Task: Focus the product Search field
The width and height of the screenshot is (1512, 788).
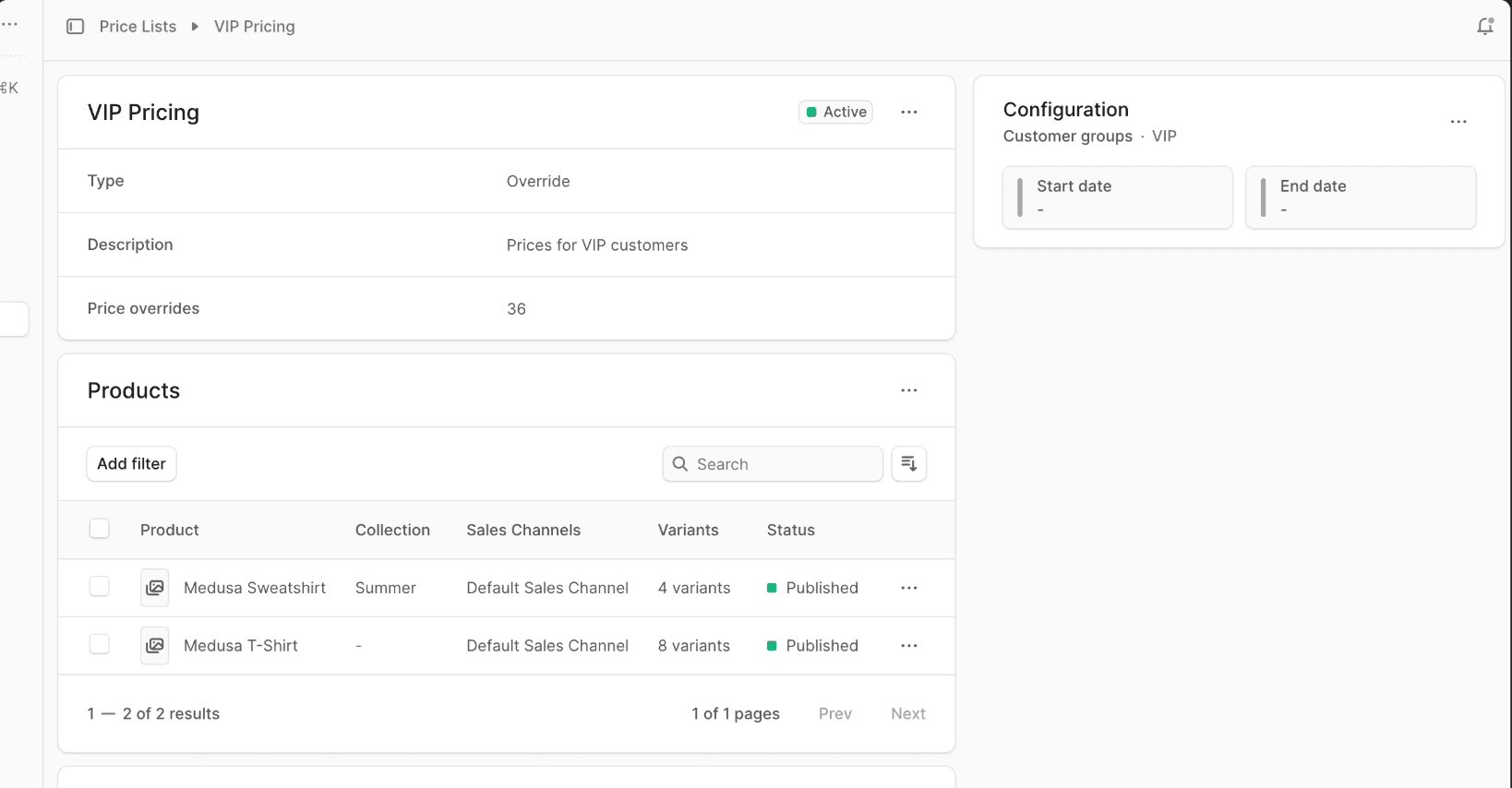Action: (x=773, y=464)
